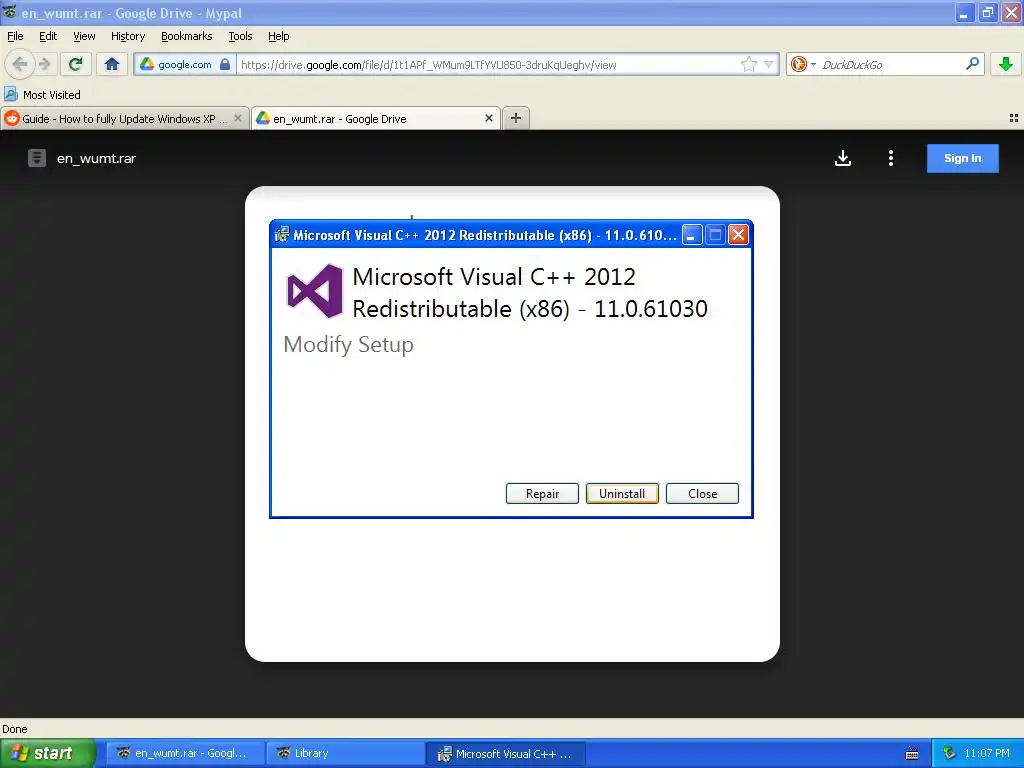The width and height of the screenshot is (1024, 768).
Task: Click the Mypal raccoon icon in title bar
Action: (9, 12)
